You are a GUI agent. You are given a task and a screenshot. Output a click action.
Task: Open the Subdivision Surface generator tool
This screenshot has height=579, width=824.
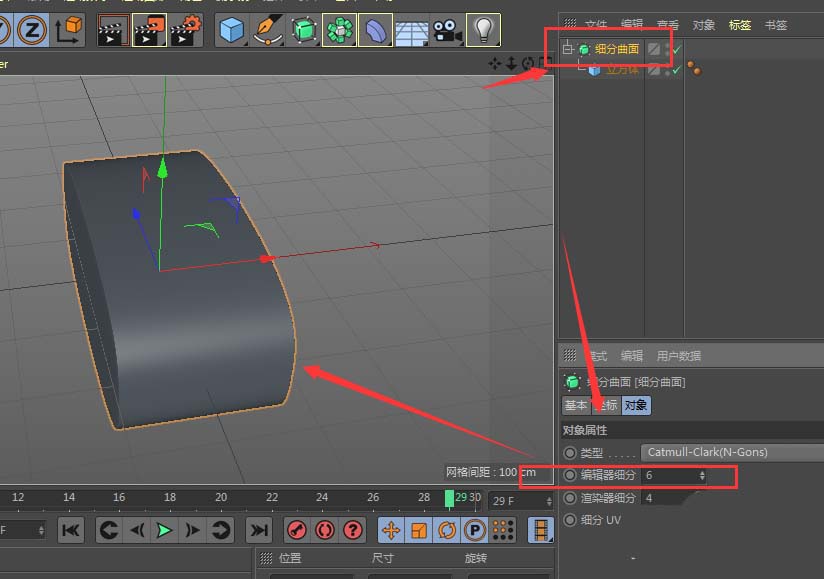click(x=303, y=30)
